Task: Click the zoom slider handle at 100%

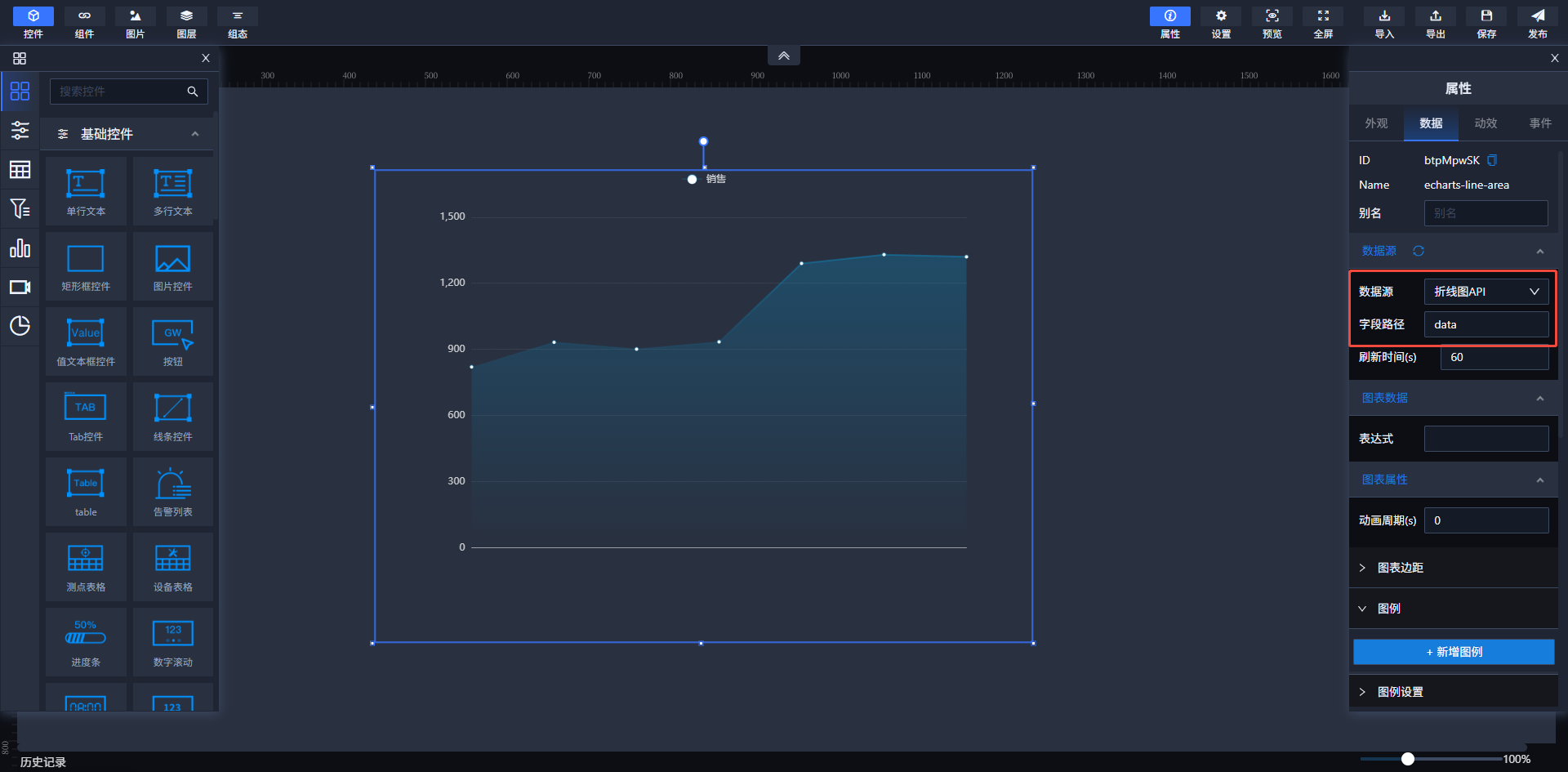Action: click(x=1407, y=759)
